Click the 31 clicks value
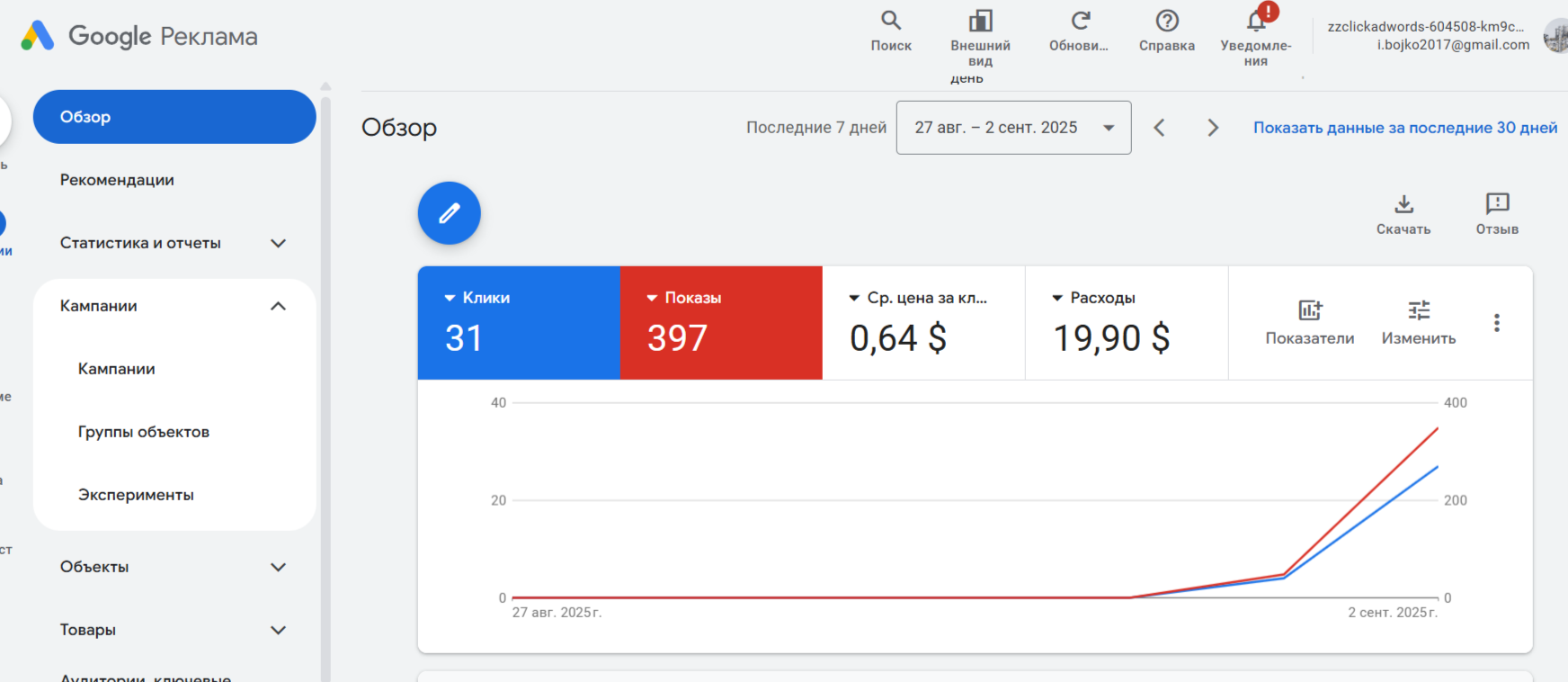Viewport: 1568px width, 682px height. (x=464, y=338)
